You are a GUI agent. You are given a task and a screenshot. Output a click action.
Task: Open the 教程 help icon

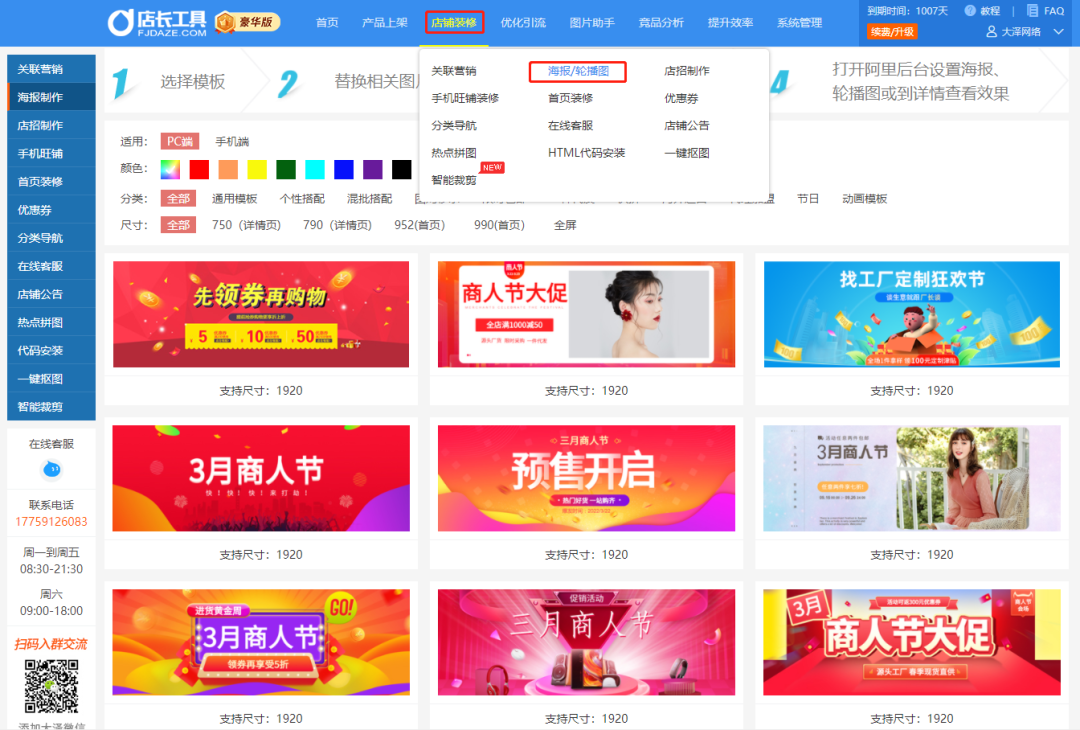970,10
